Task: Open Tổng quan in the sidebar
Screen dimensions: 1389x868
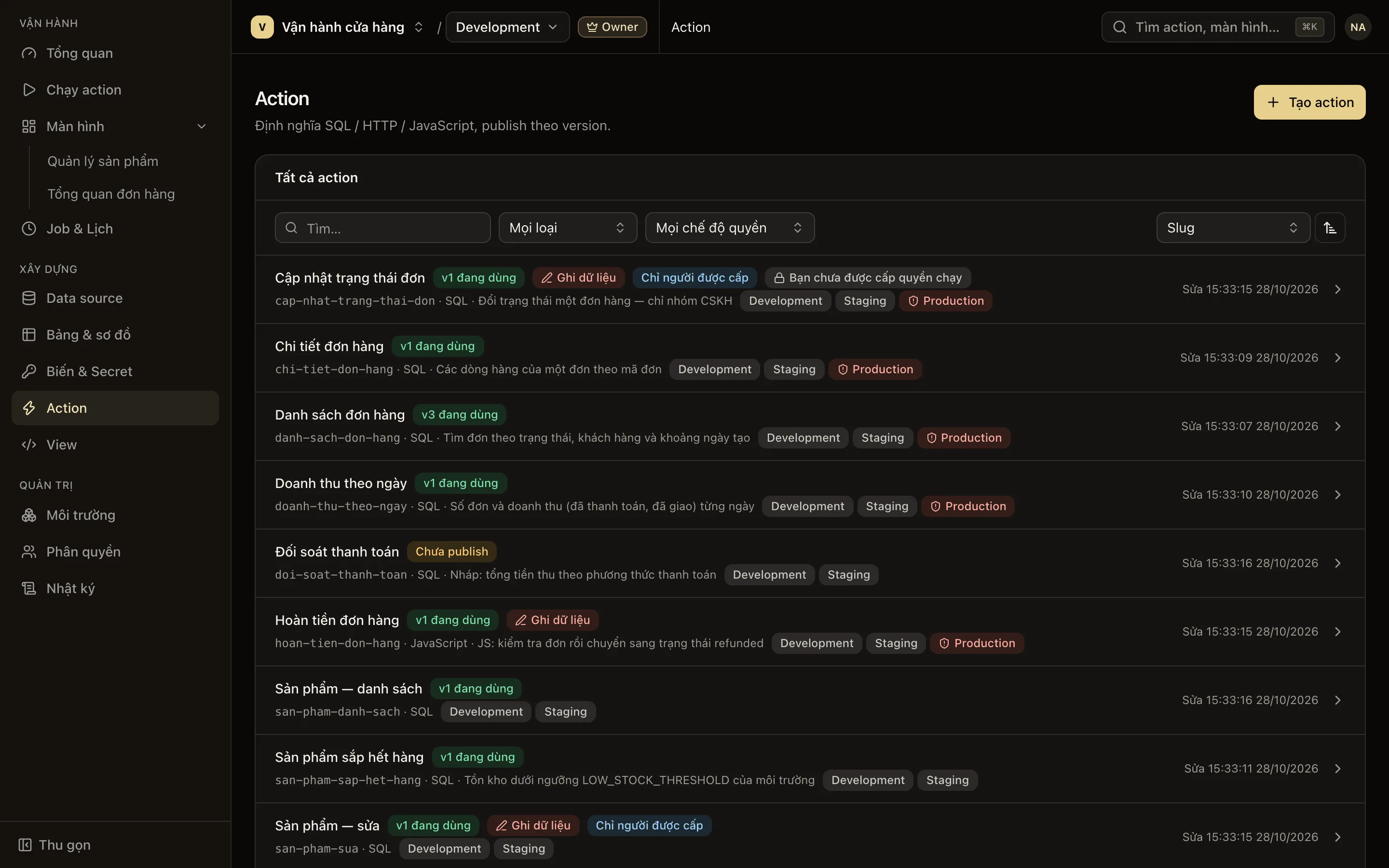Action: click(115, 54)
